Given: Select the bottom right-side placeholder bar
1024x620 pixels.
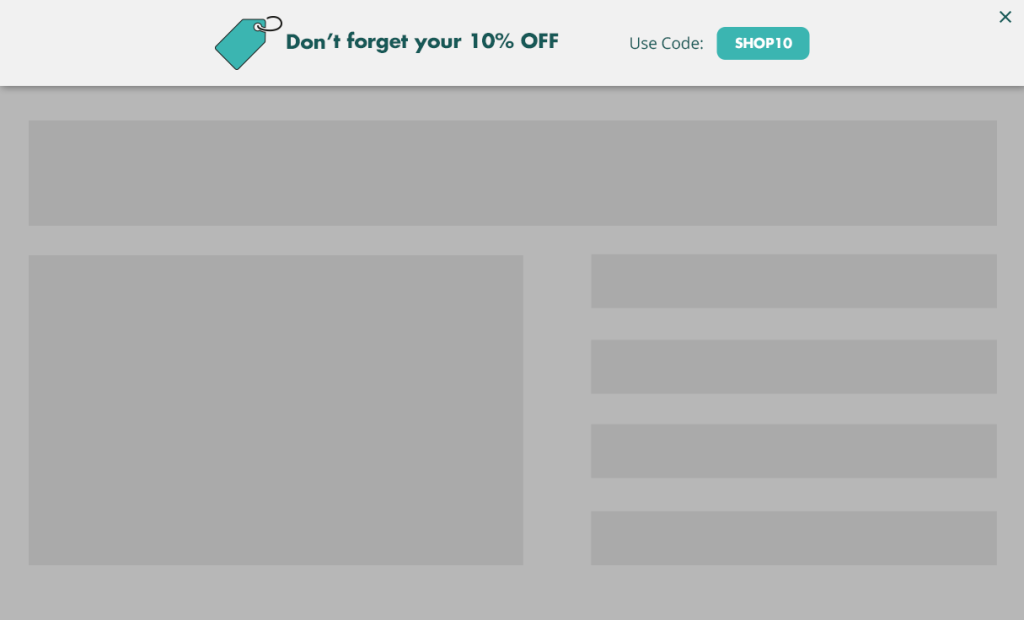Looking at the screenshot, I should (793, 538).
